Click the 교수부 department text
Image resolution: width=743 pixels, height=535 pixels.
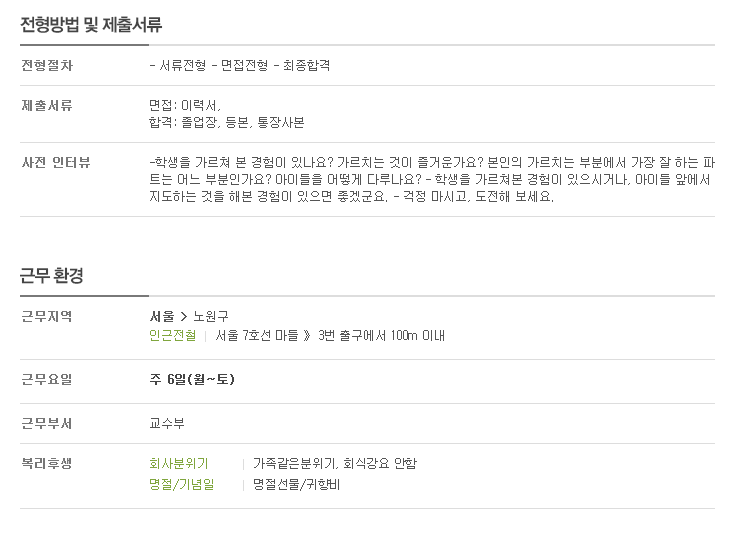tap(167, 423)
